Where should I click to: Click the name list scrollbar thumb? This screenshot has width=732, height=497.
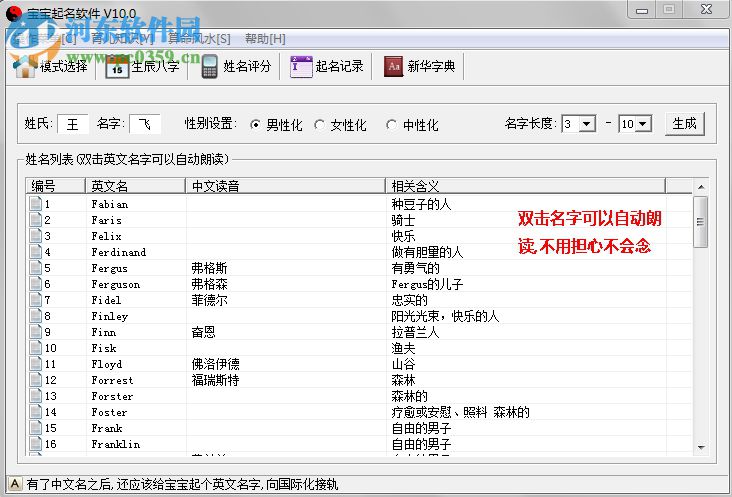(x=700, y=222)
